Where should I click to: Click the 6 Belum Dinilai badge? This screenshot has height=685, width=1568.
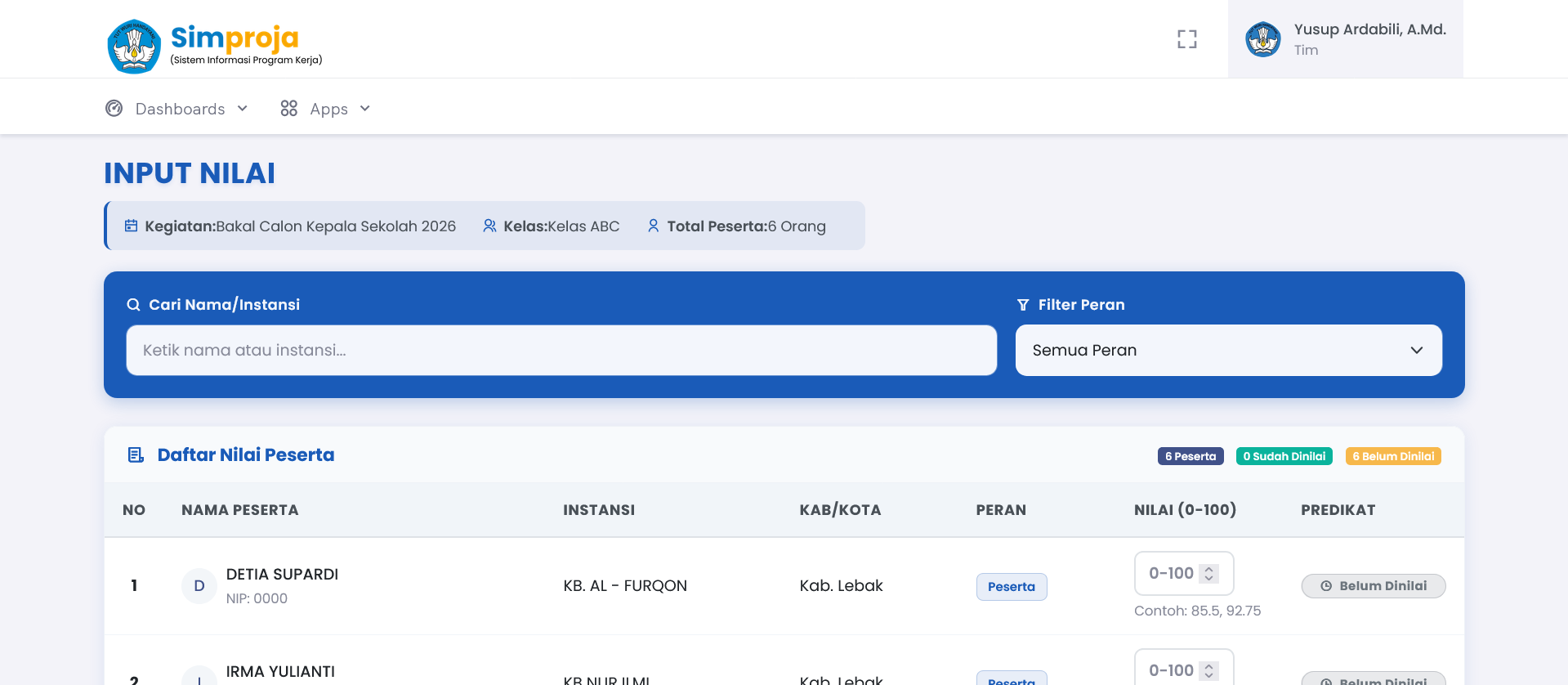click(1393, 456)
